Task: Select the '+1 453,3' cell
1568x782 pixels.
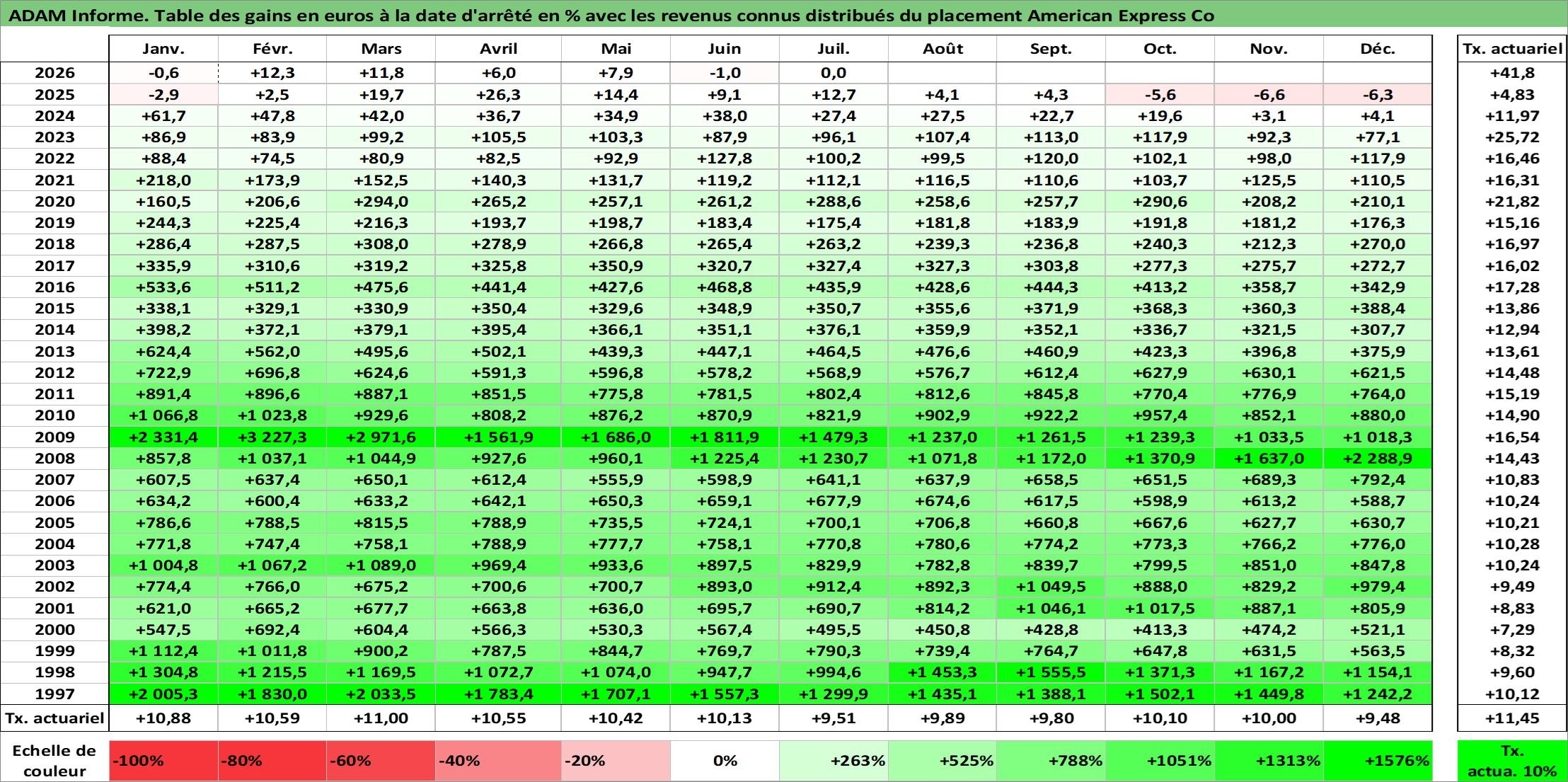Action: [x=942, y=672]
